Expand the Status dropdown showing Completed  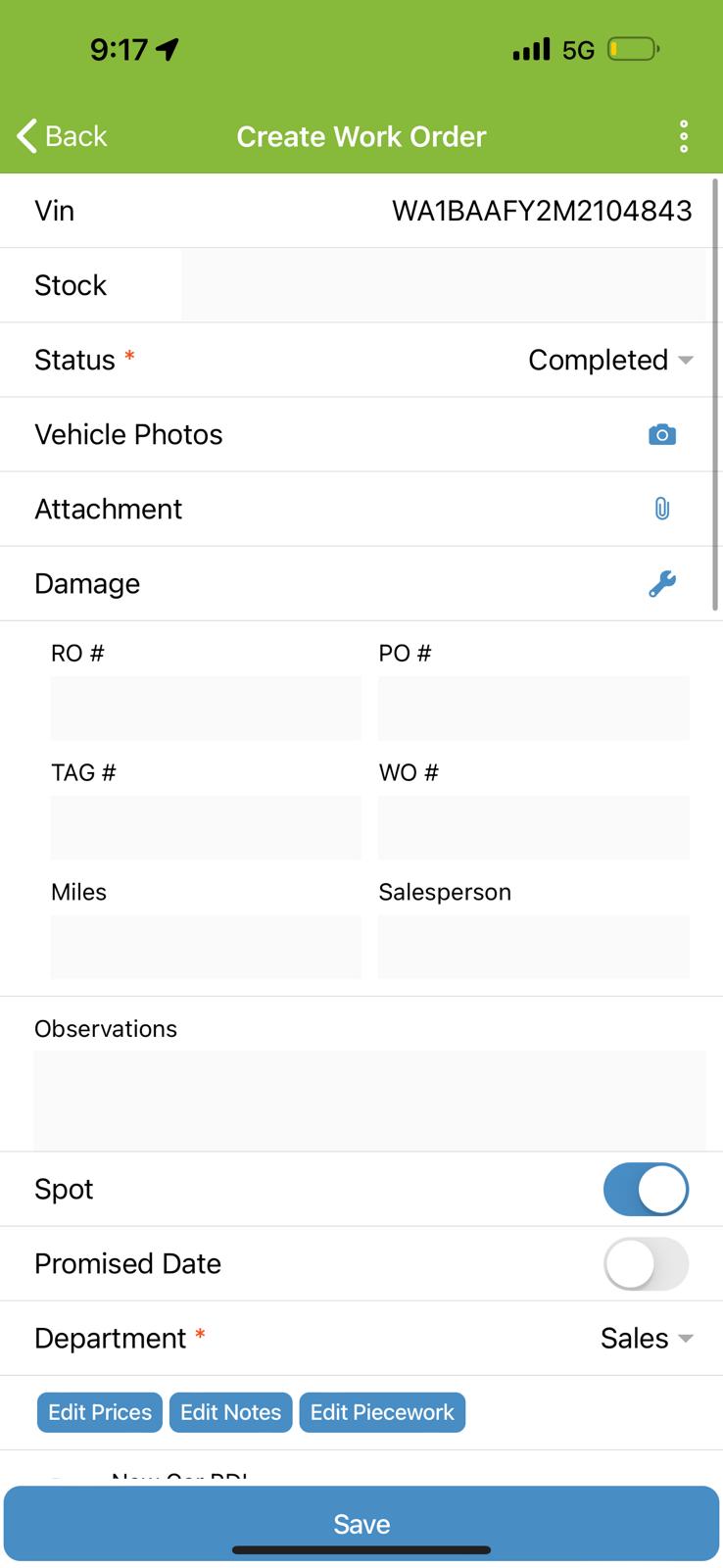click(x=610, y=360)
